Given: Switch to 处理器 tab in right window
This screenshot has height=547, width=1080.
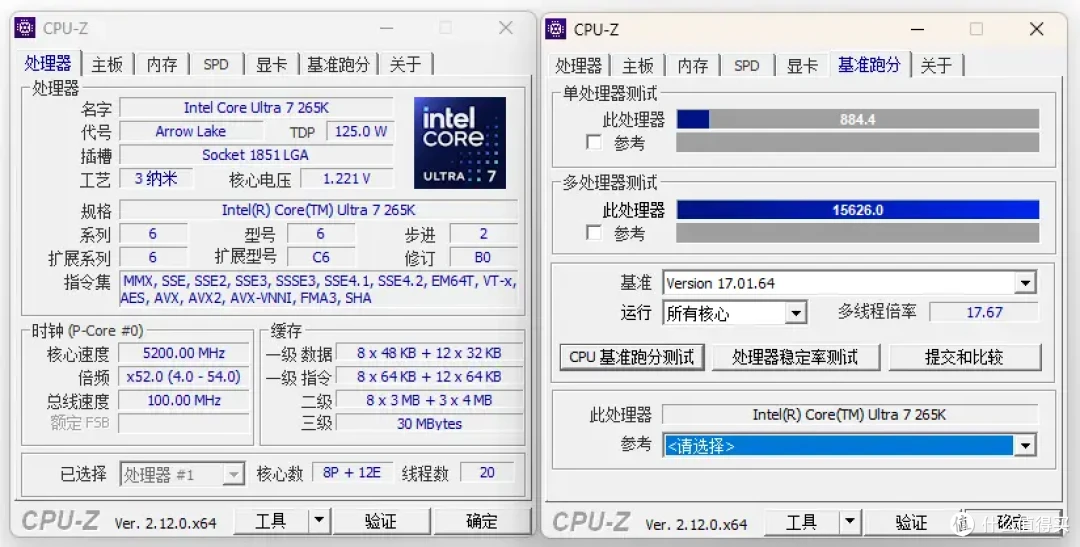Looking at the screenshot, I should (579, 65).
